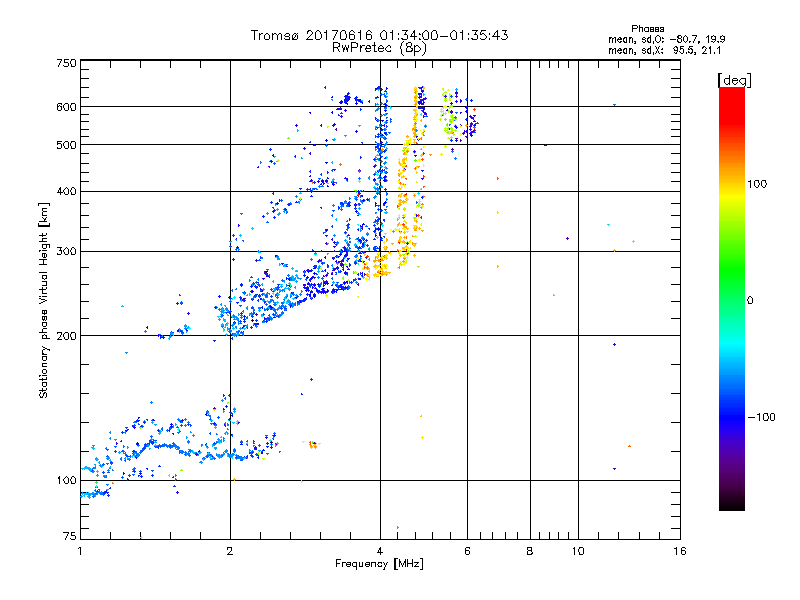Screen dimensions: 800x600
Task: Click the y-axis tick label '600'
Action: pos(67,107)
